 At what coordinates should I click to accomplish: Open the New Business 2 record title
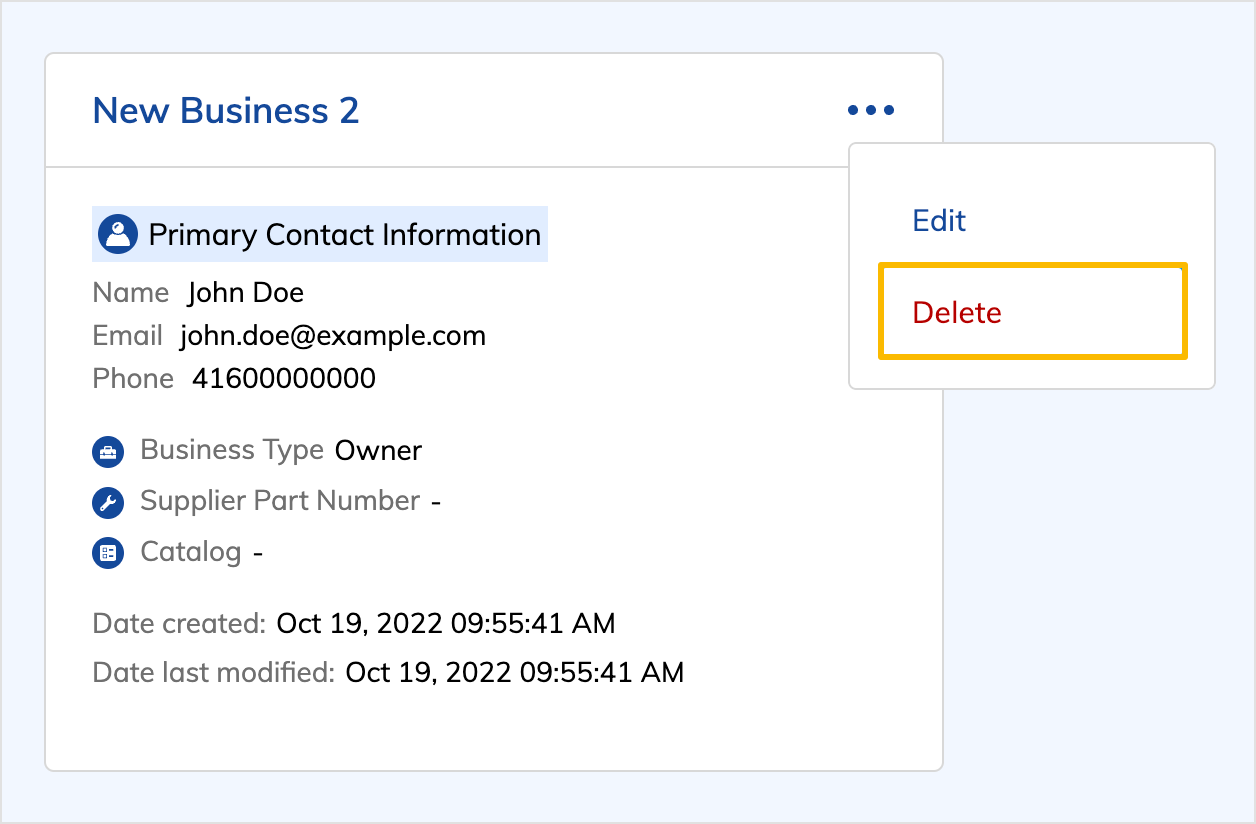click(225, 110)
